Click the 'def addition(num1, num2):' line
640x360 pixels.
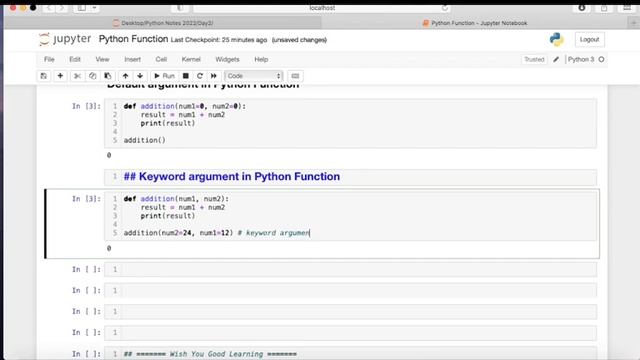click(176, 199)
